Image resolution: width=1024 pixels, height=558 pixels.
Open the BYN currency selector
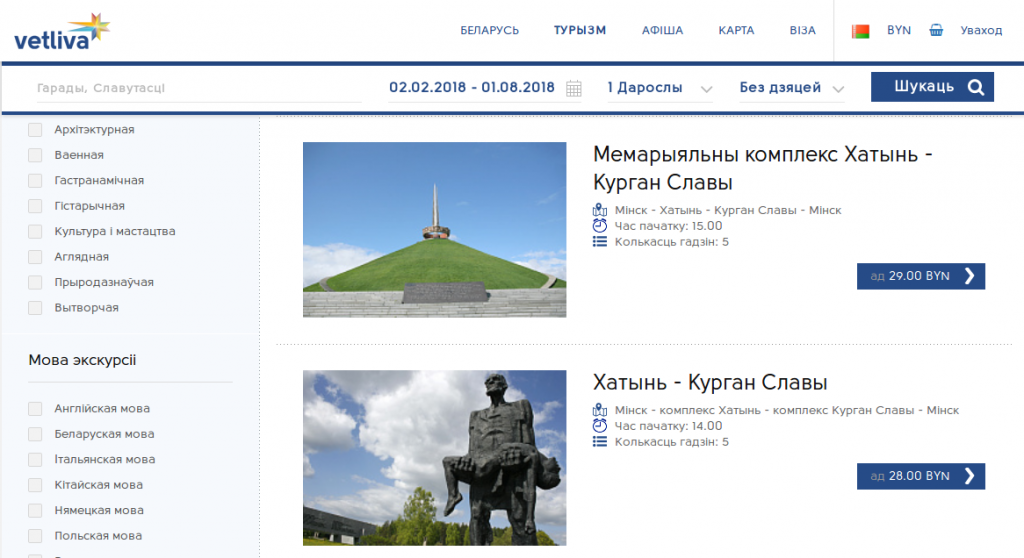point(899,30)
